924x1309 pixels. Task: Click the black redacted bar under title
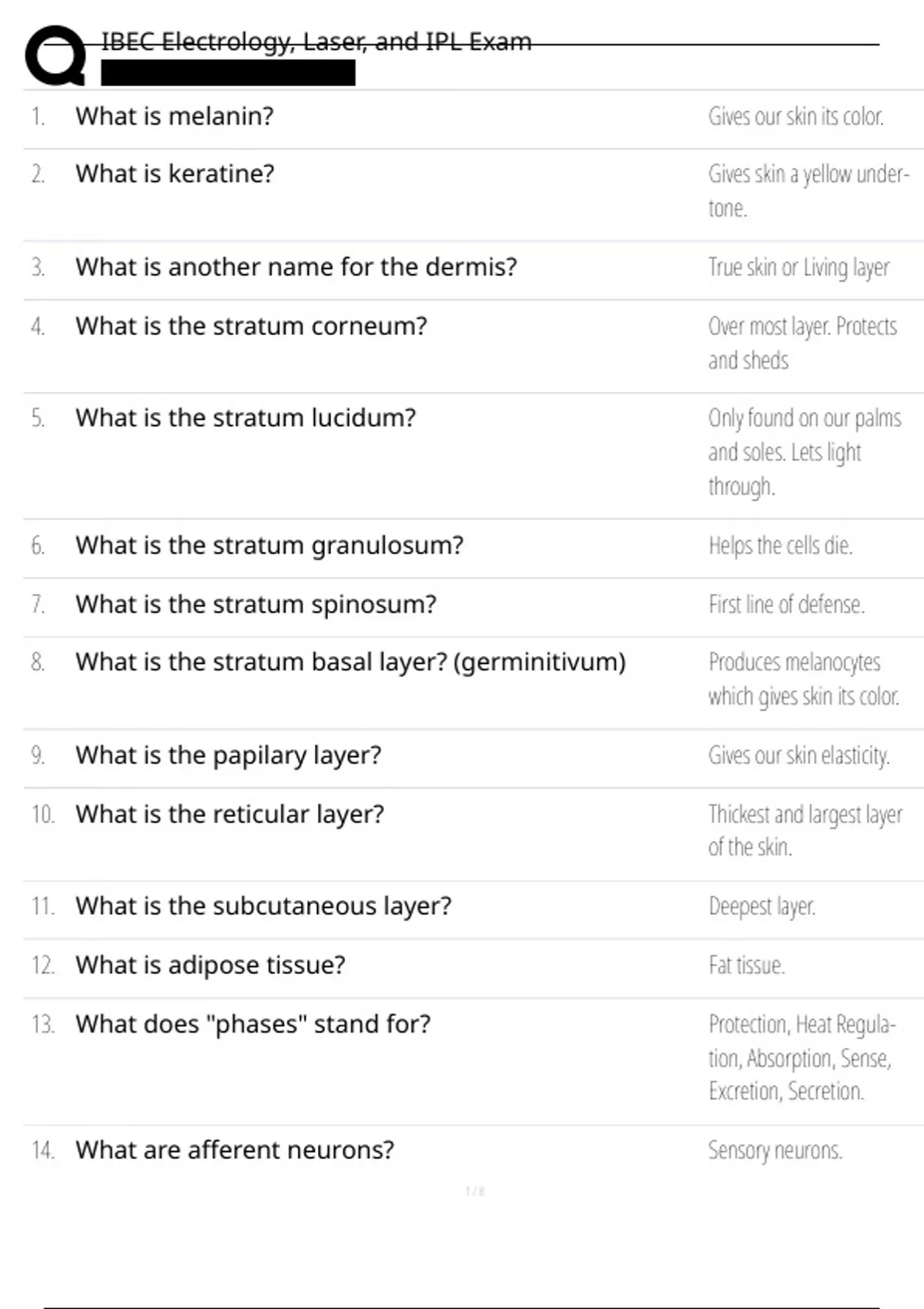(228, 73)
